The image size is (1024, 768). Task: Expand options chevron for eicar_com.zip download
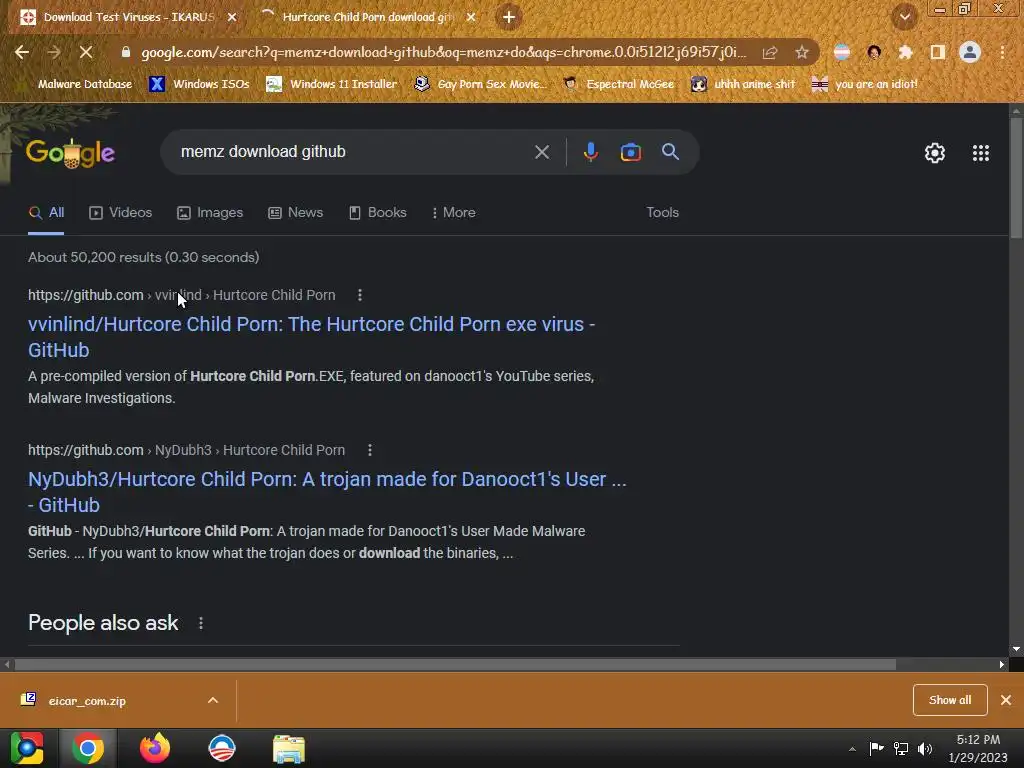tap(213, 700)
